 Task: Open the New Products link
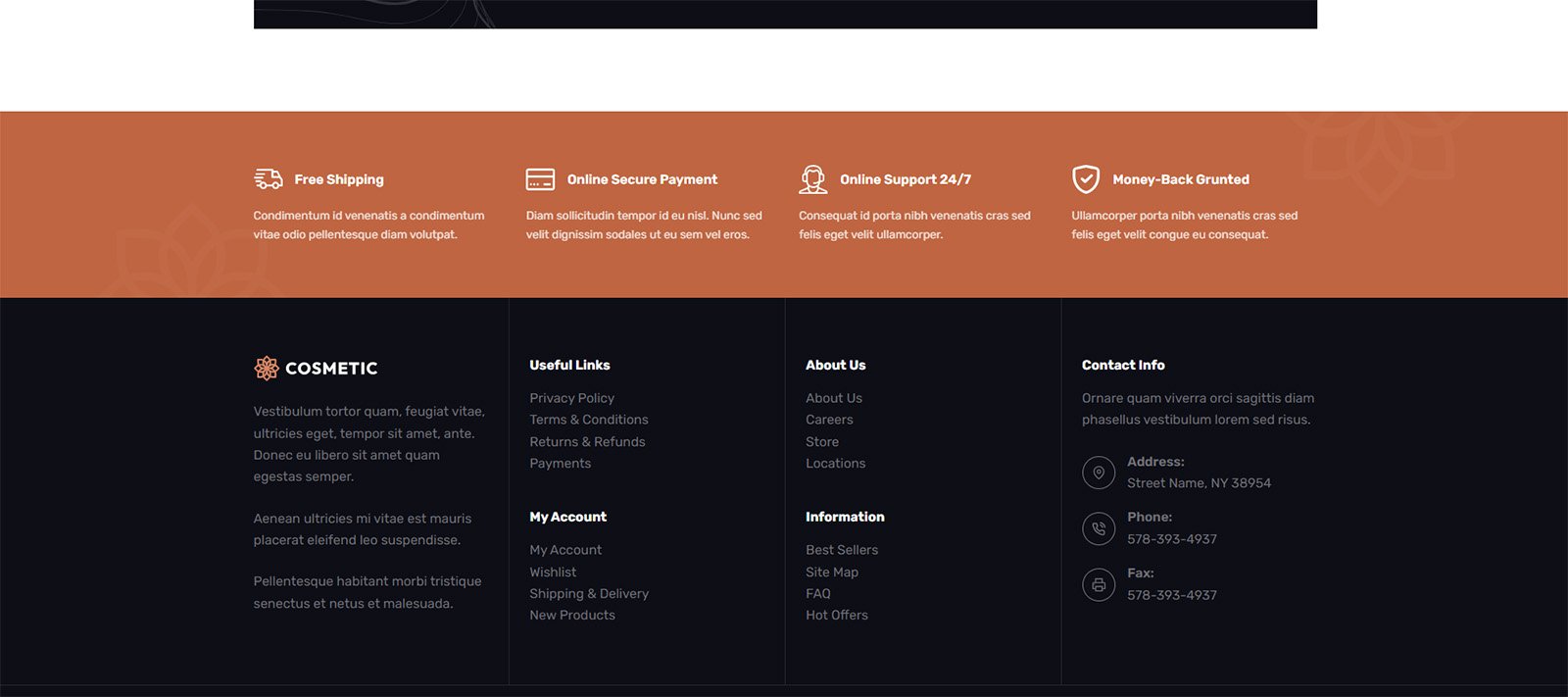coord(572,616)
